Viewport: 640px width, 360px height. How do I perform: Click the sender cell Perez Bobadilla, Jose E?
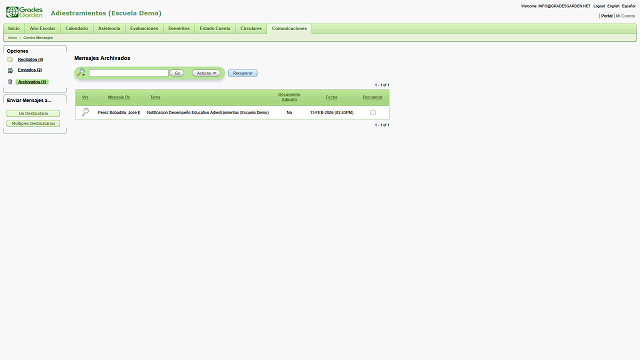(119, 113)
